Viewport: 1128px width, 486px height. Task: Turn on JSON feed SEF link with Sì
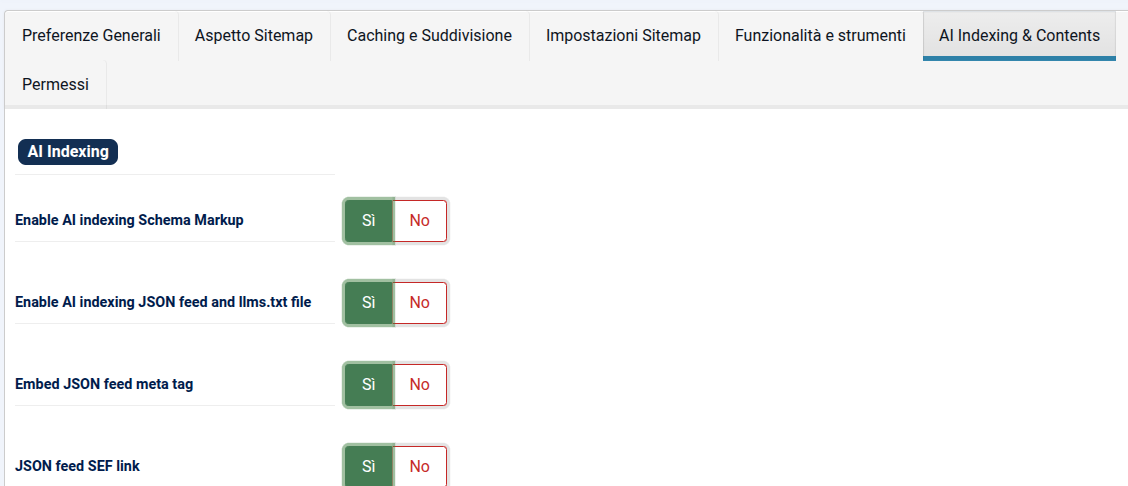pos(369,466)
